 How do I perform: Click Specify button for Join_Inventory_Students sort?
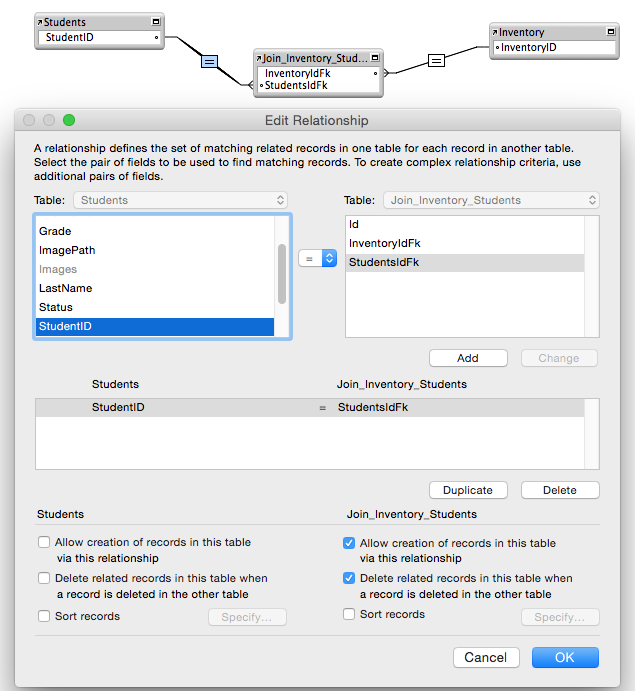coord(560,617)
